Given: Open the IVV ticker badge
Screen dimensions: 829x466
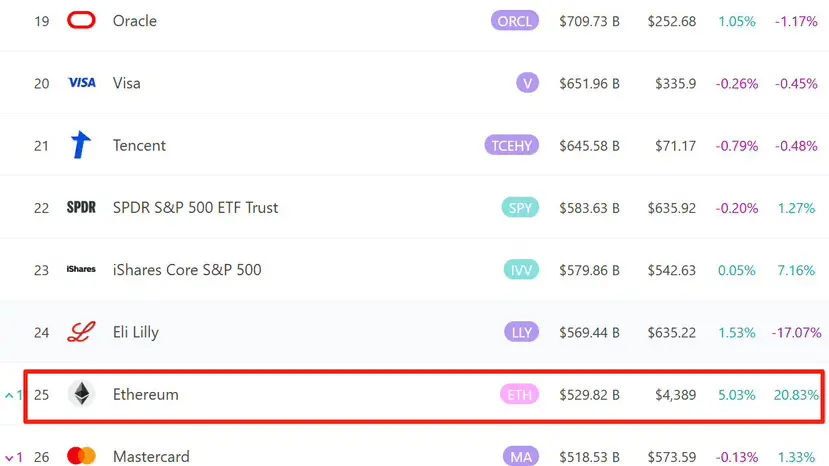Looking at the screenshot, I should [521, 270].
